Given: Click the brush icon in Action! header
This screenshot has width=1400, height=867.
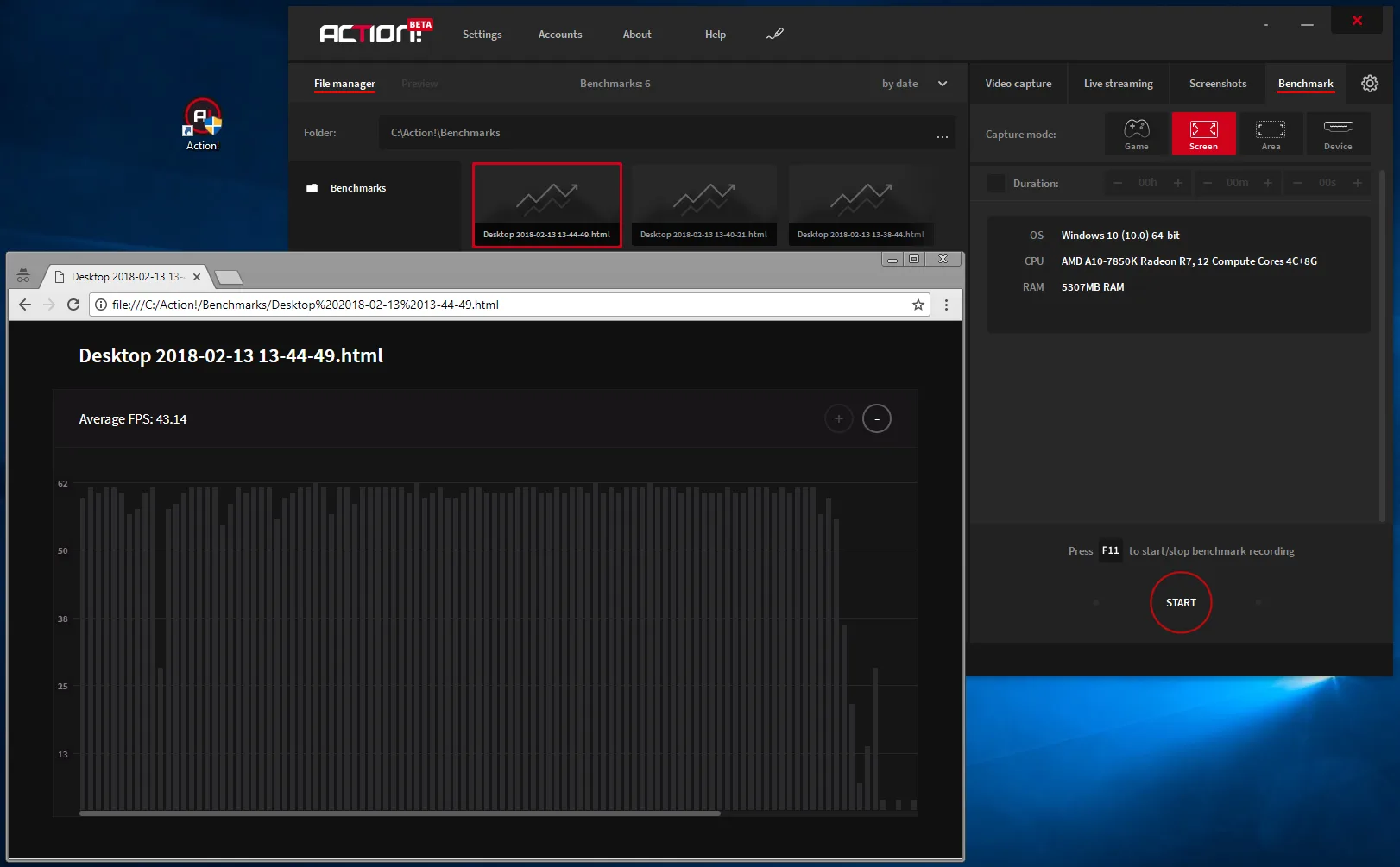Looking at the screenshot, I should (x=775, y=34).
